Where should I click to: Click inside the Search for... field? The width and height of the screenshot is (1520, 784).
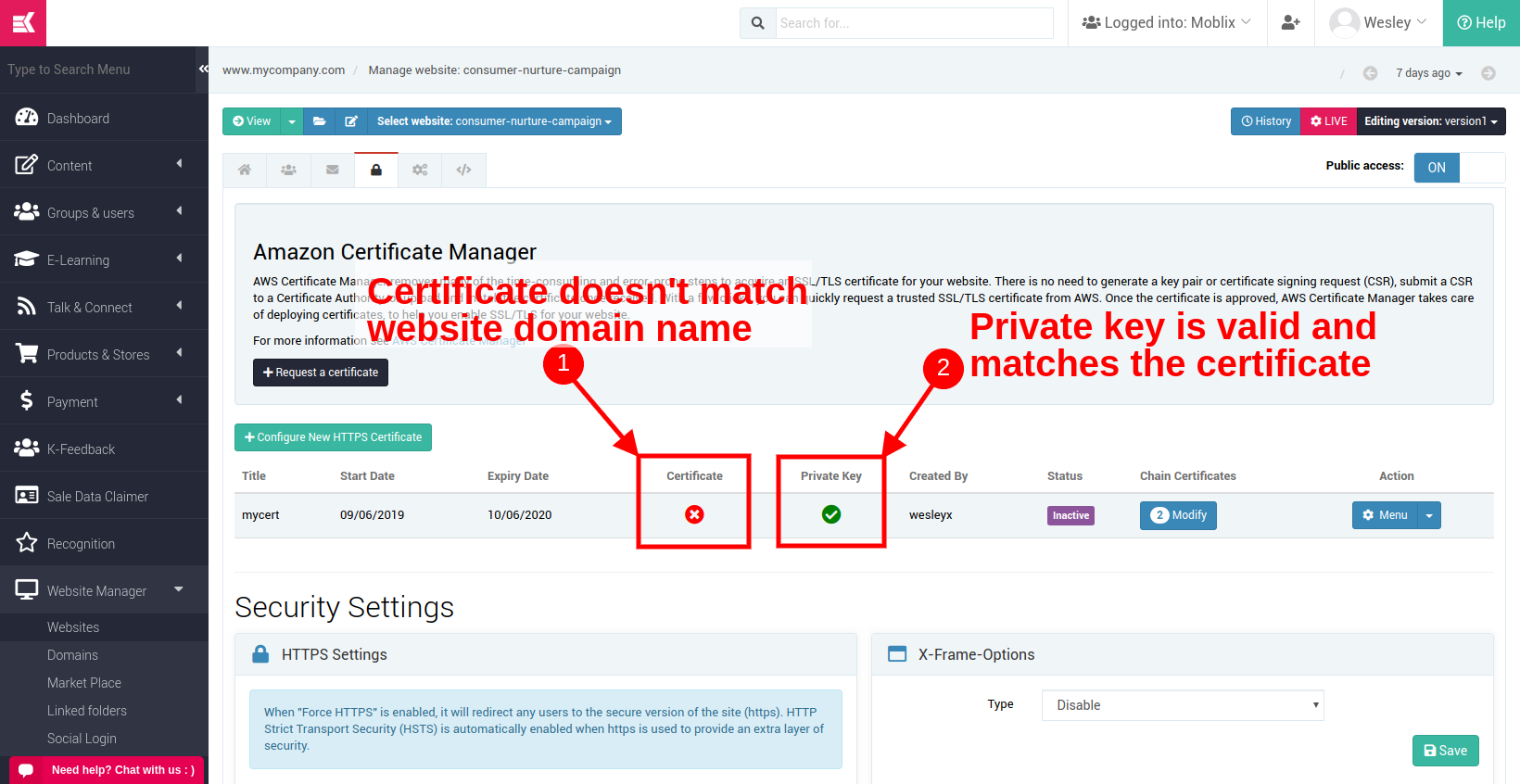click(x=914, y=23)
